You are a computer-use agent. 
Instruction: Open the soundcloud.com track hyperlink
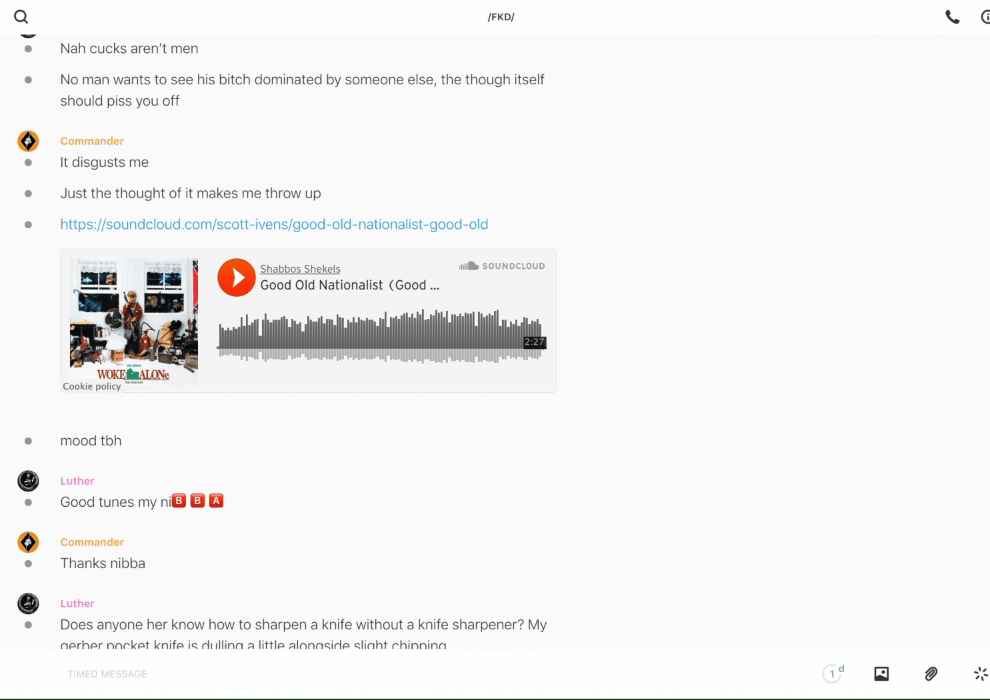pos(274,224)
